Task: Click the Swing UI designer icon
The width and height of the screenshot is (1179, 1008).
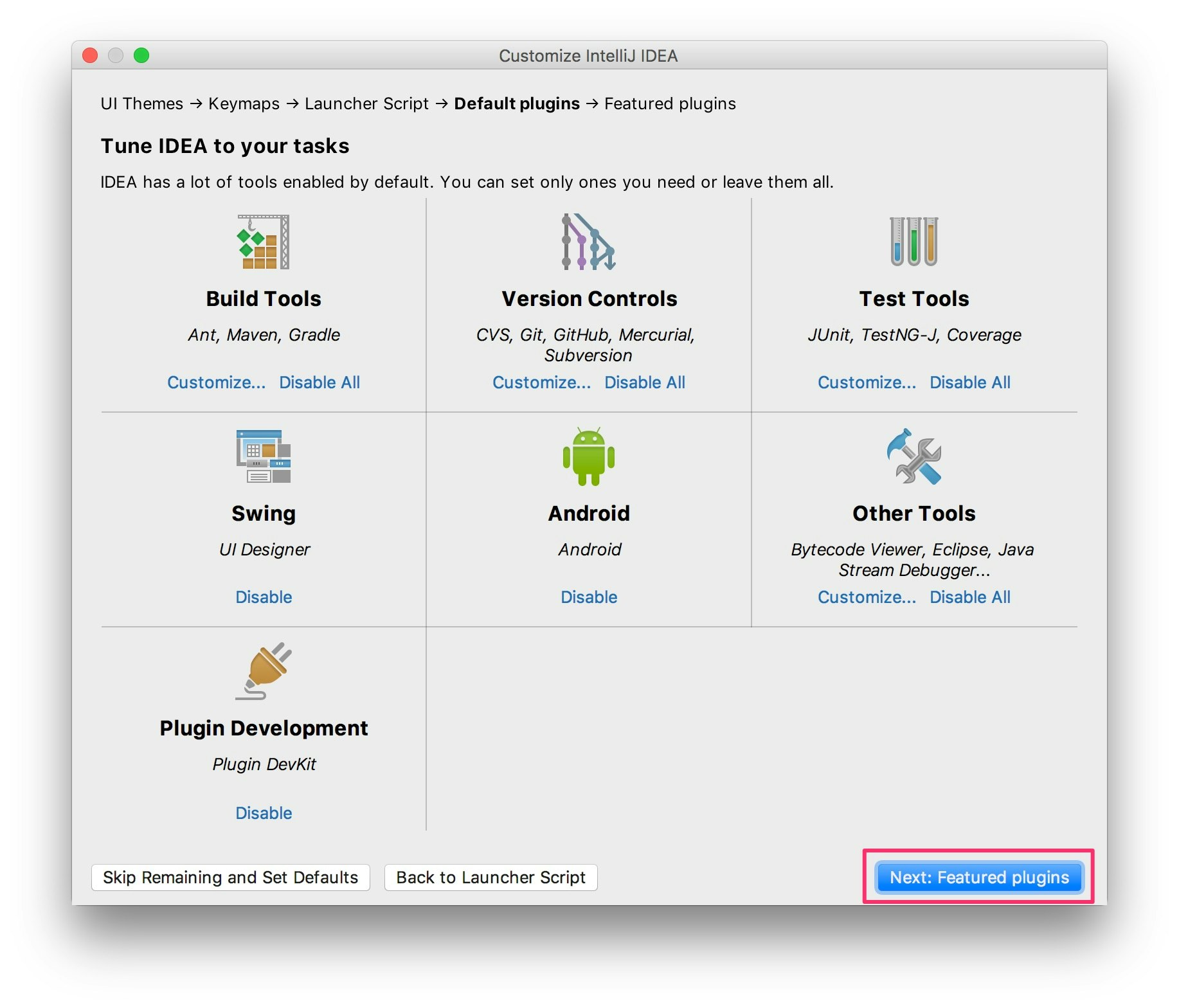Action: [x=264, y=456]
